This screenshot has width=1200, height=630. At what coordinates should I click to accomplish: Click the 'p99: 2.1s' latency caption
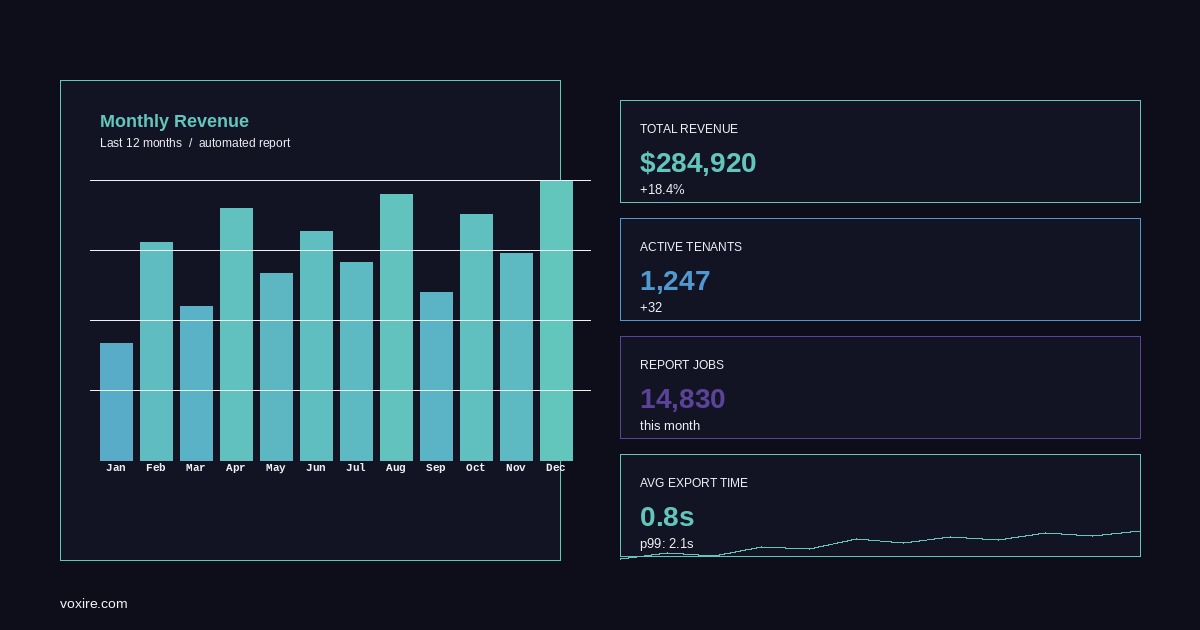click(x=667, y=543)
